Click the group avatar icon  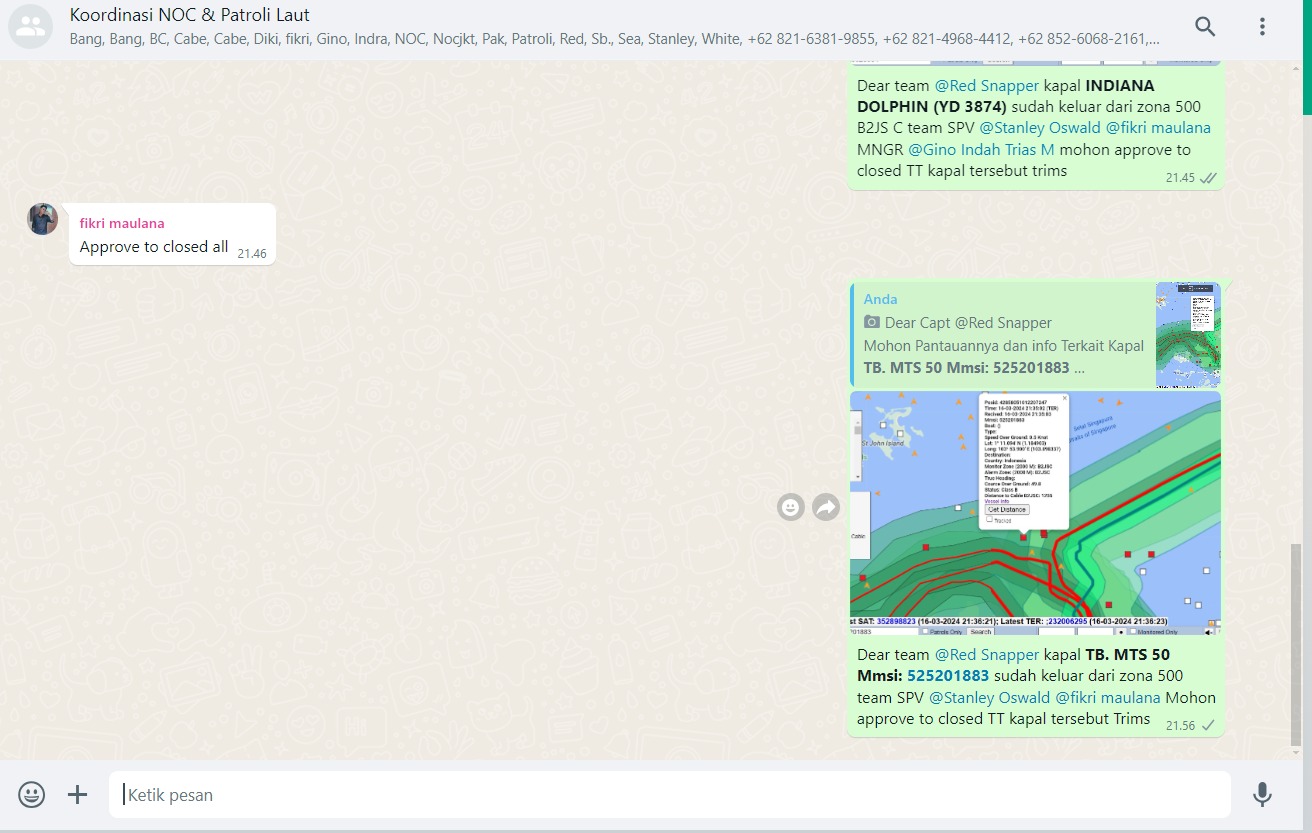pyautogui.click(x=30, y=27)
